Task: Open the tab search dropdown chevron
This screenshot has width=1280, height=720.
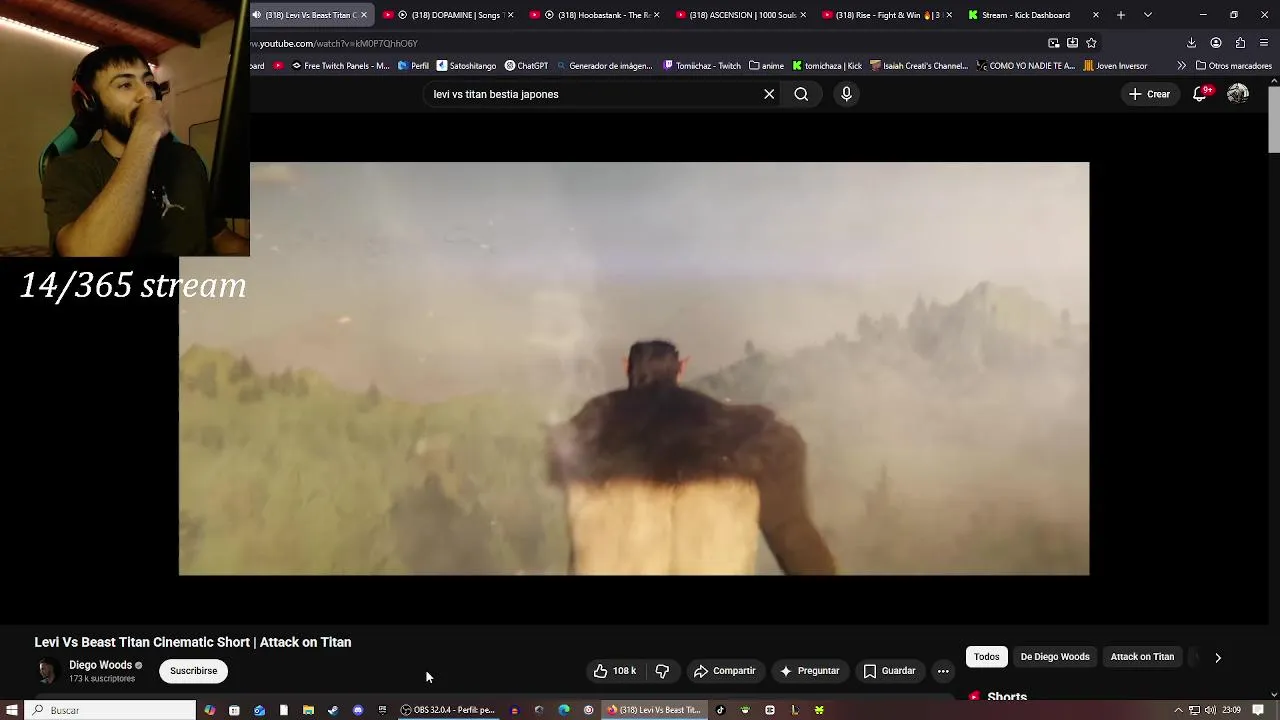Action: pos(1148,15)
